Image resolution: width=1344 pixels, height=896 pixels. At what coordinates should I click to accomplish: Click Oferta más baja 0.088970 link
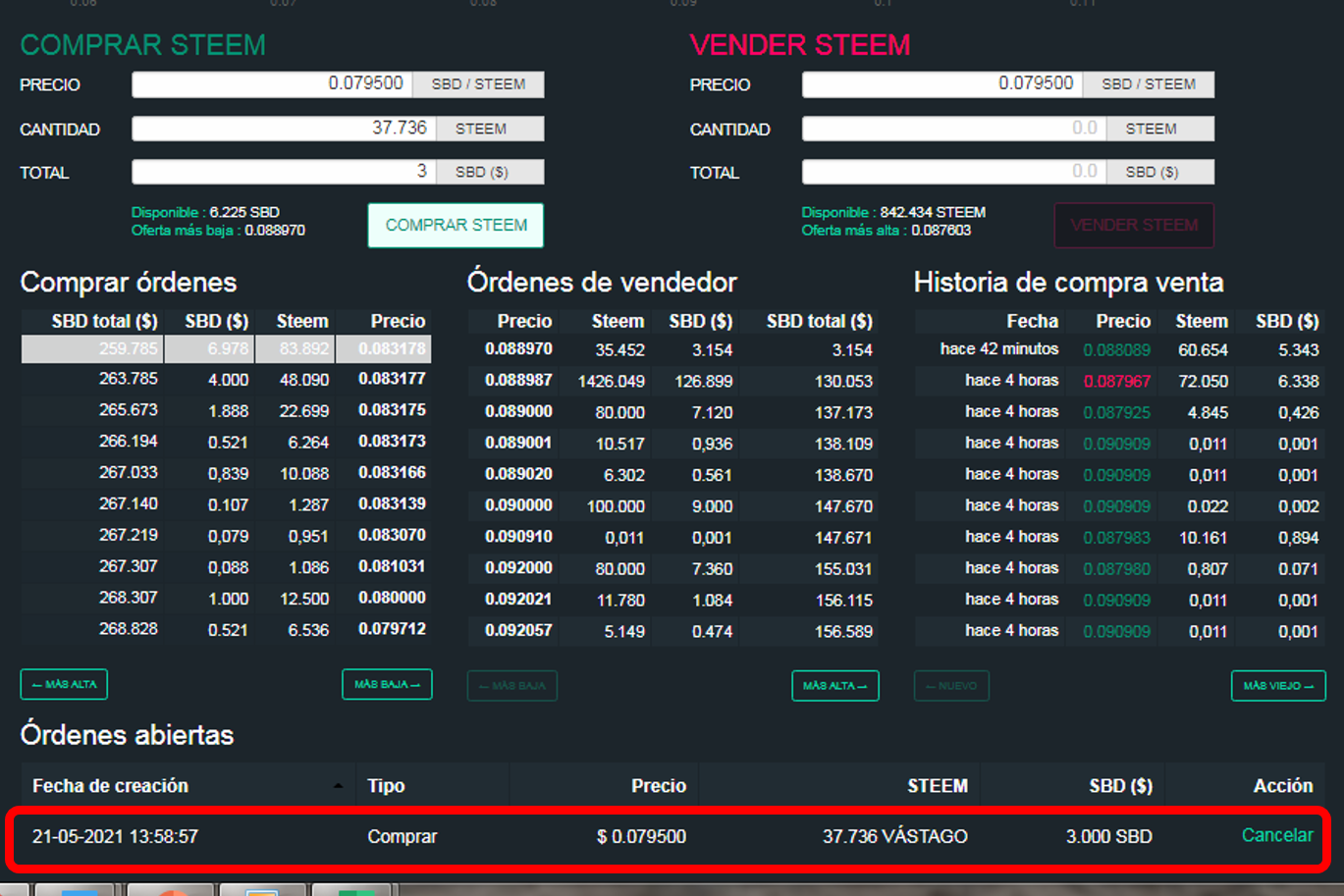tap(218, 231)
